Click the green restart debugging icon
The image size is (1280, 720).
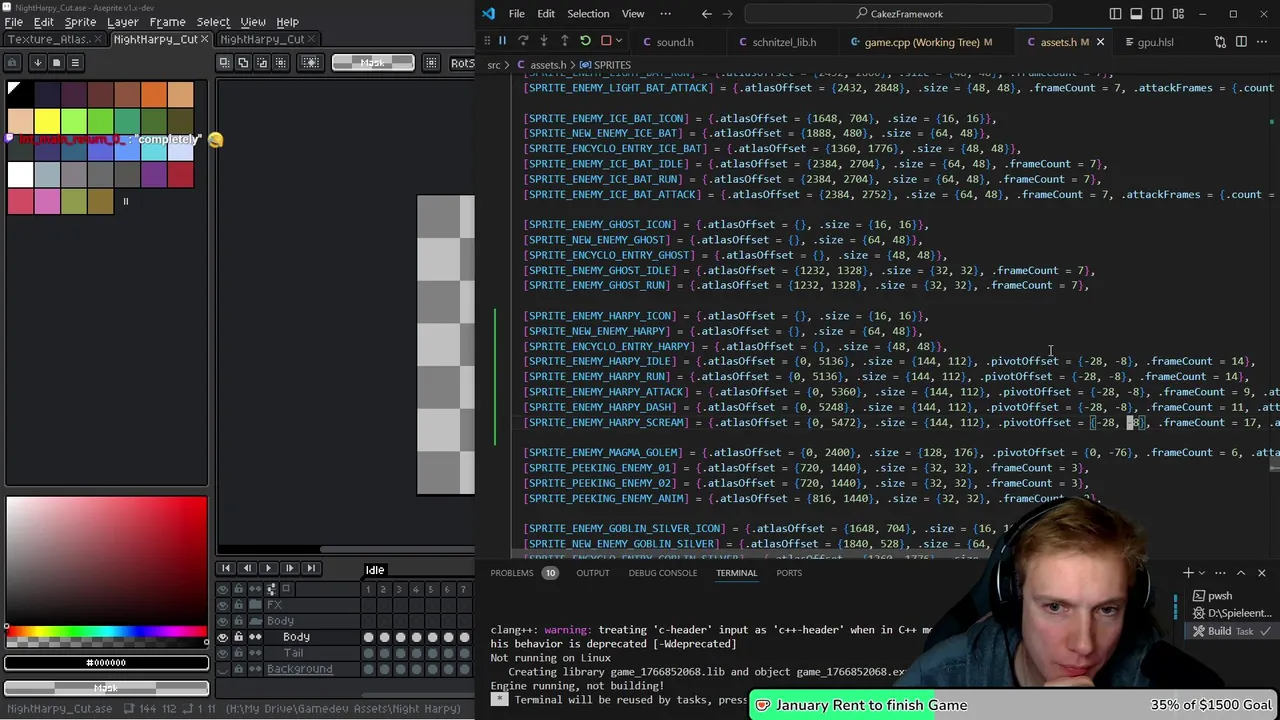[x=585, y=41]
